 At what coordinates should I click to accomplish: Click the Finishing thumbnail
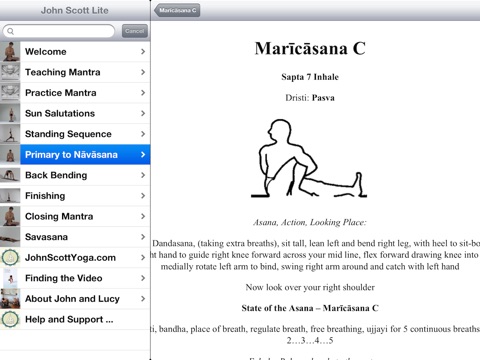pyautogui.click(x=10, y=196)
